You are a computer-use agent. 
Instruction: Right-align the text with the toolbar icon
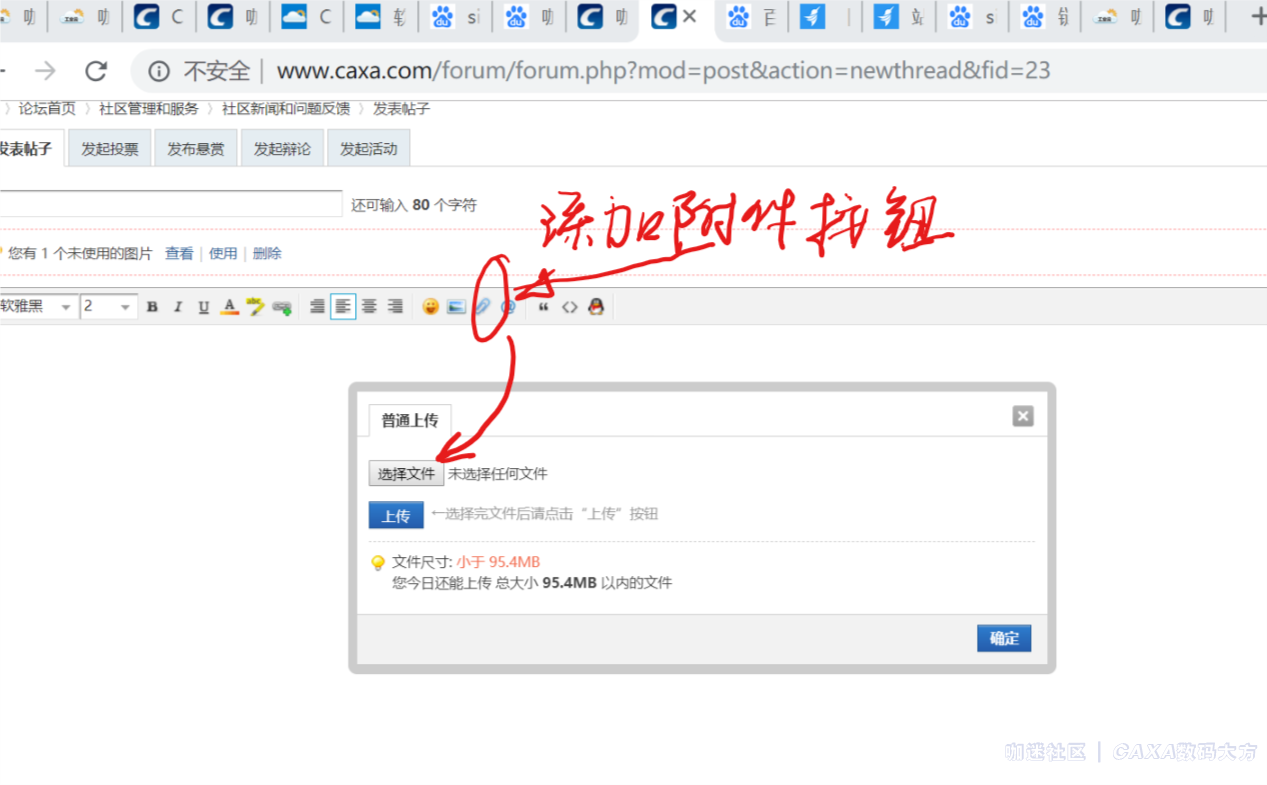(395, 307)
